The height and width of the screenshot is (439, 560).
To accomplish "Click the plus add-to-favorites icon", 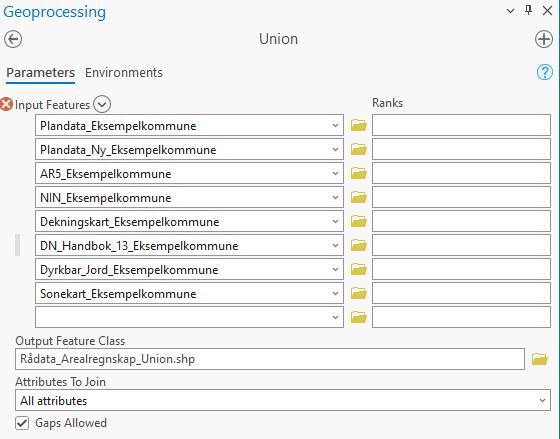I will 544,39.
